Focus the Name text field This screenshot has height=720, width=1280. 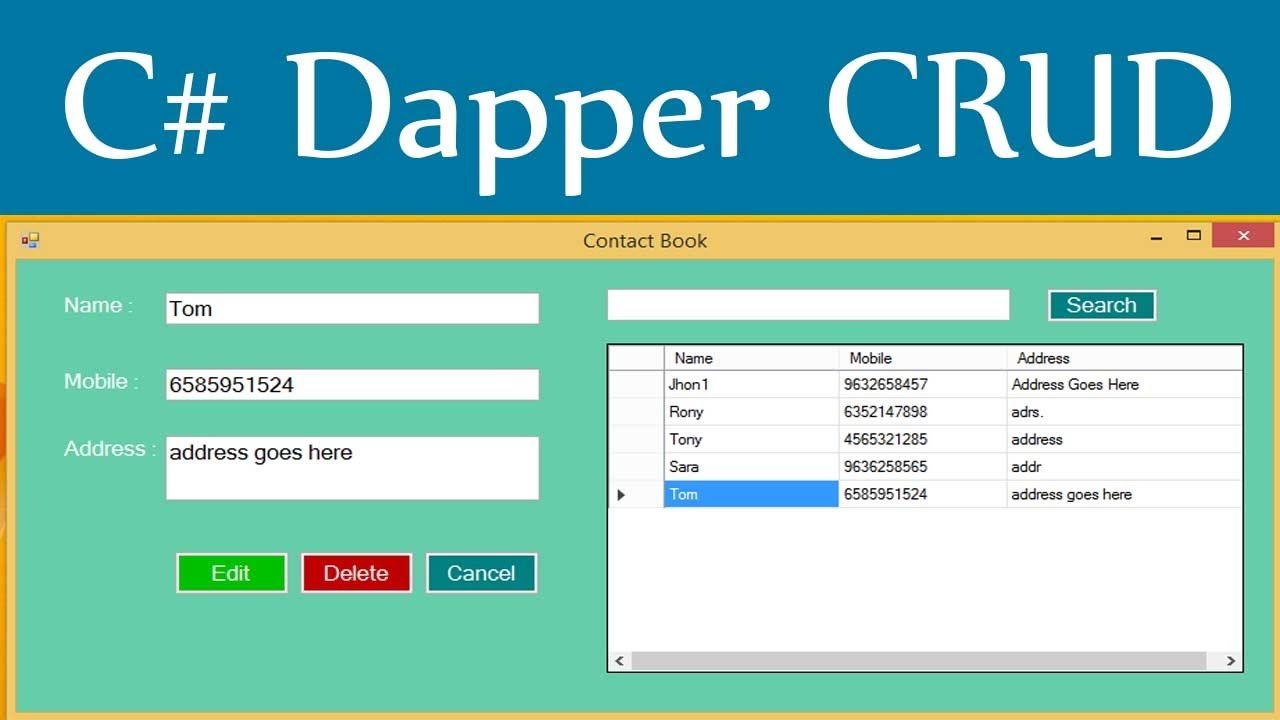pos(352,309)
